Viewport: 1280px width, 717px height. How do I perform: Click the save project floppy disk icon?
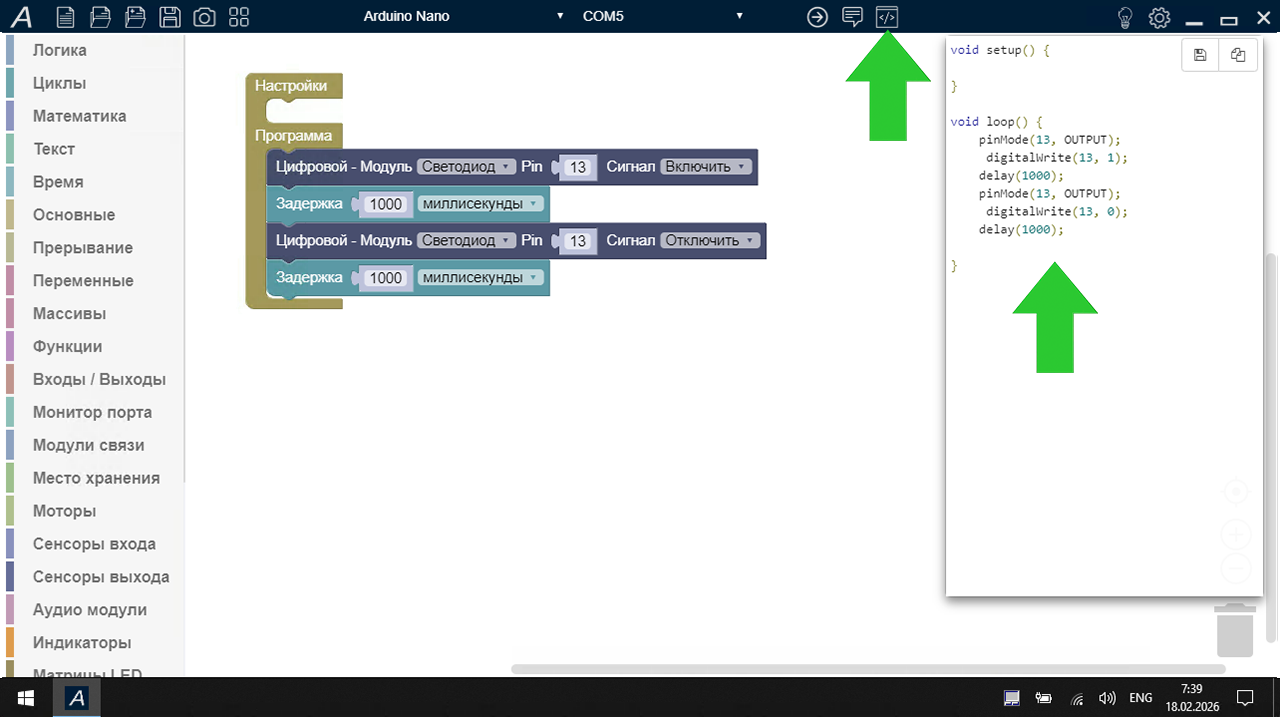[x=170, y=16]
